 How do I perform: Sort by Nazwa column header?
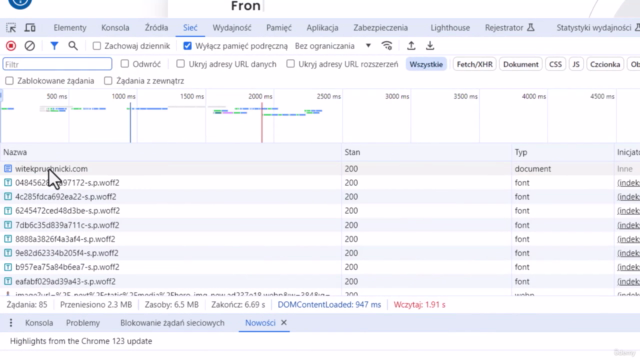(171, 152)
